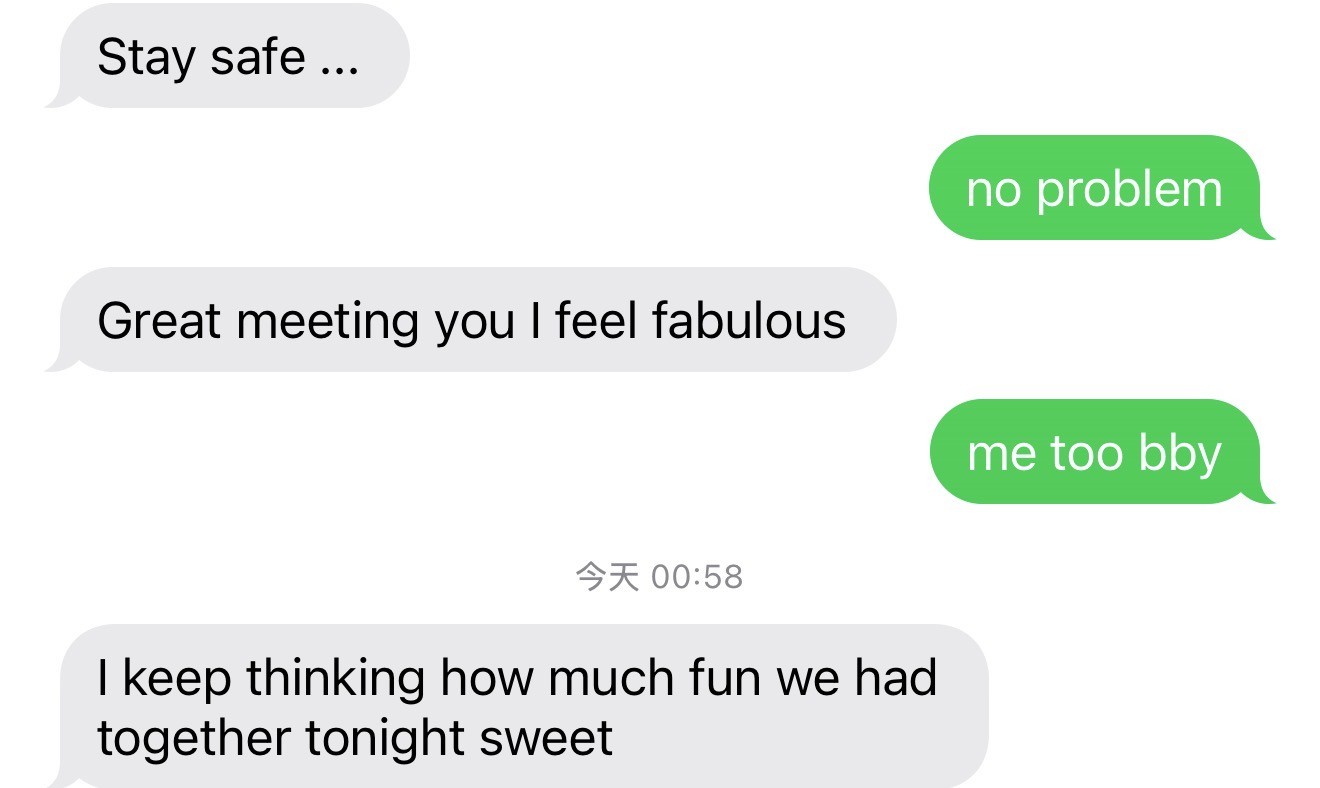Click the ellipsis after "Stay safe"
This screenshot has height=788, width=1320.
(x=339, y=62)
